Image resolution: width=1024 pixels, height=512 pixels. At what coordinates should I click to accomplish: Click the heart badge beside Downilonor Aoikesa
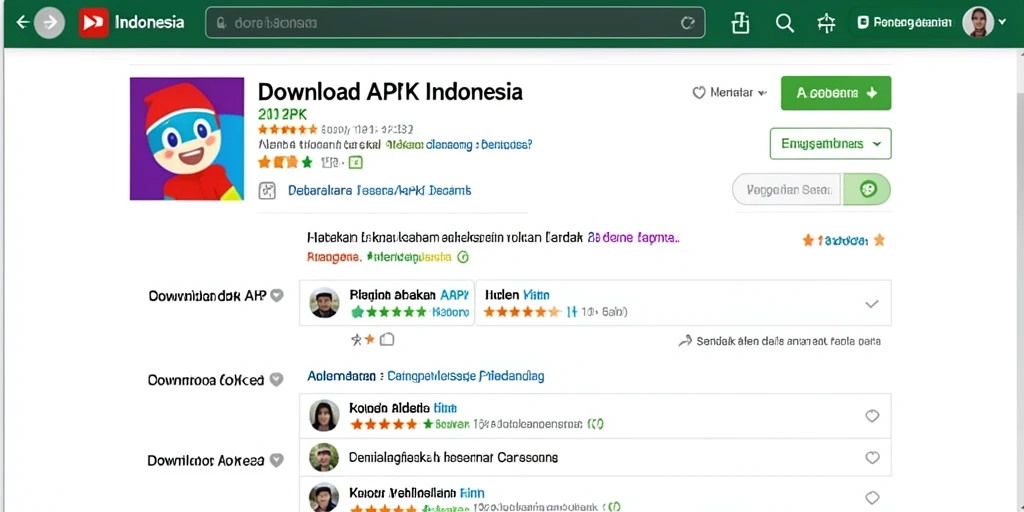click(x=277, y=460)
